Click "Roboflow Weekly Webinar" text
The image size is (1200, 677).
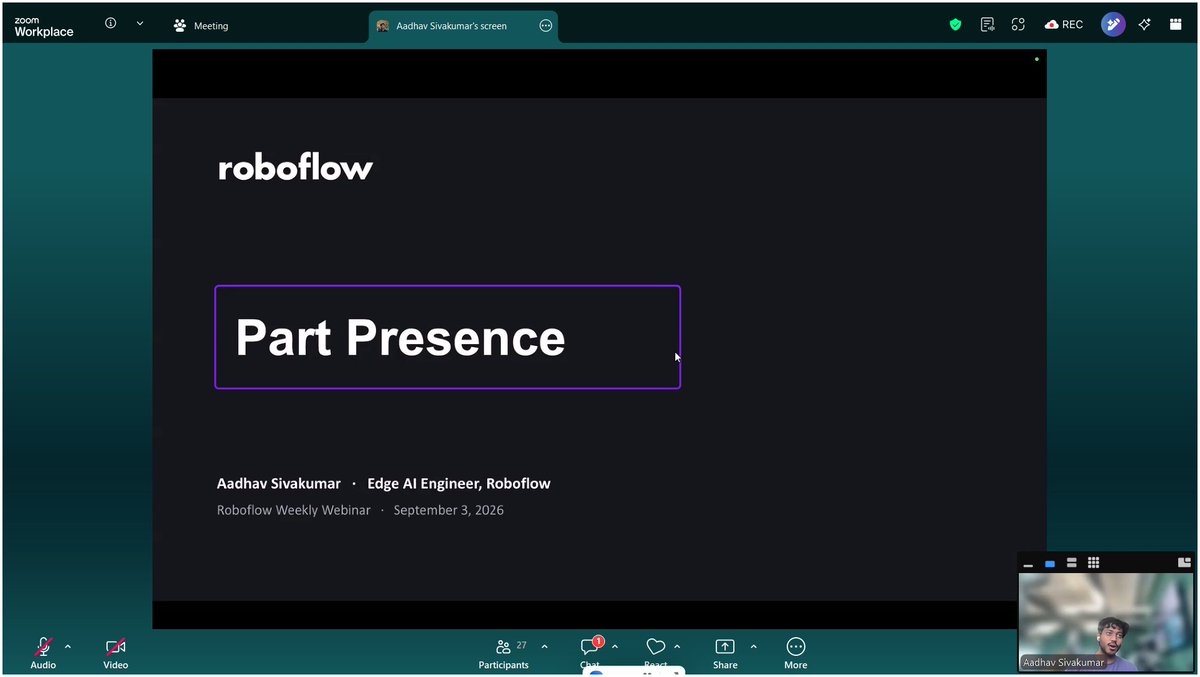click(294, 510)
